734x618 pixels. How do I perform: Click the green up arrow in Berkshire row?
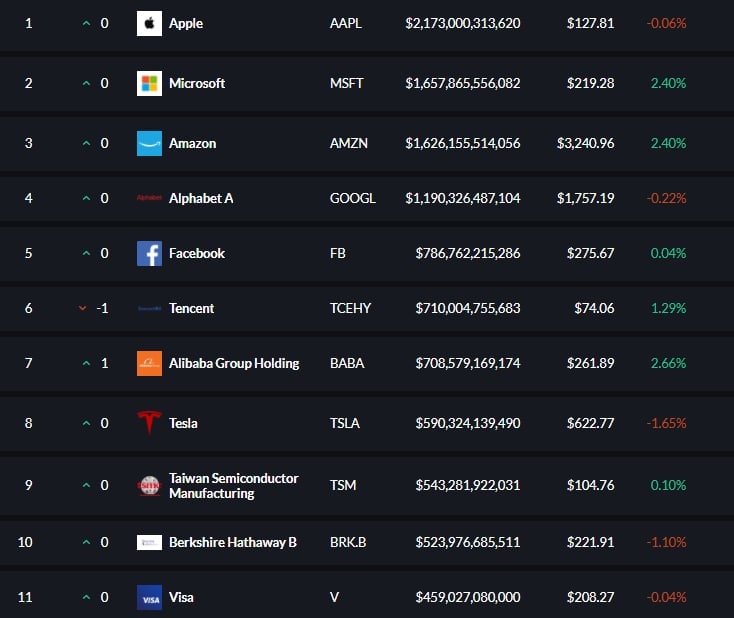click(x=86, y=542)
